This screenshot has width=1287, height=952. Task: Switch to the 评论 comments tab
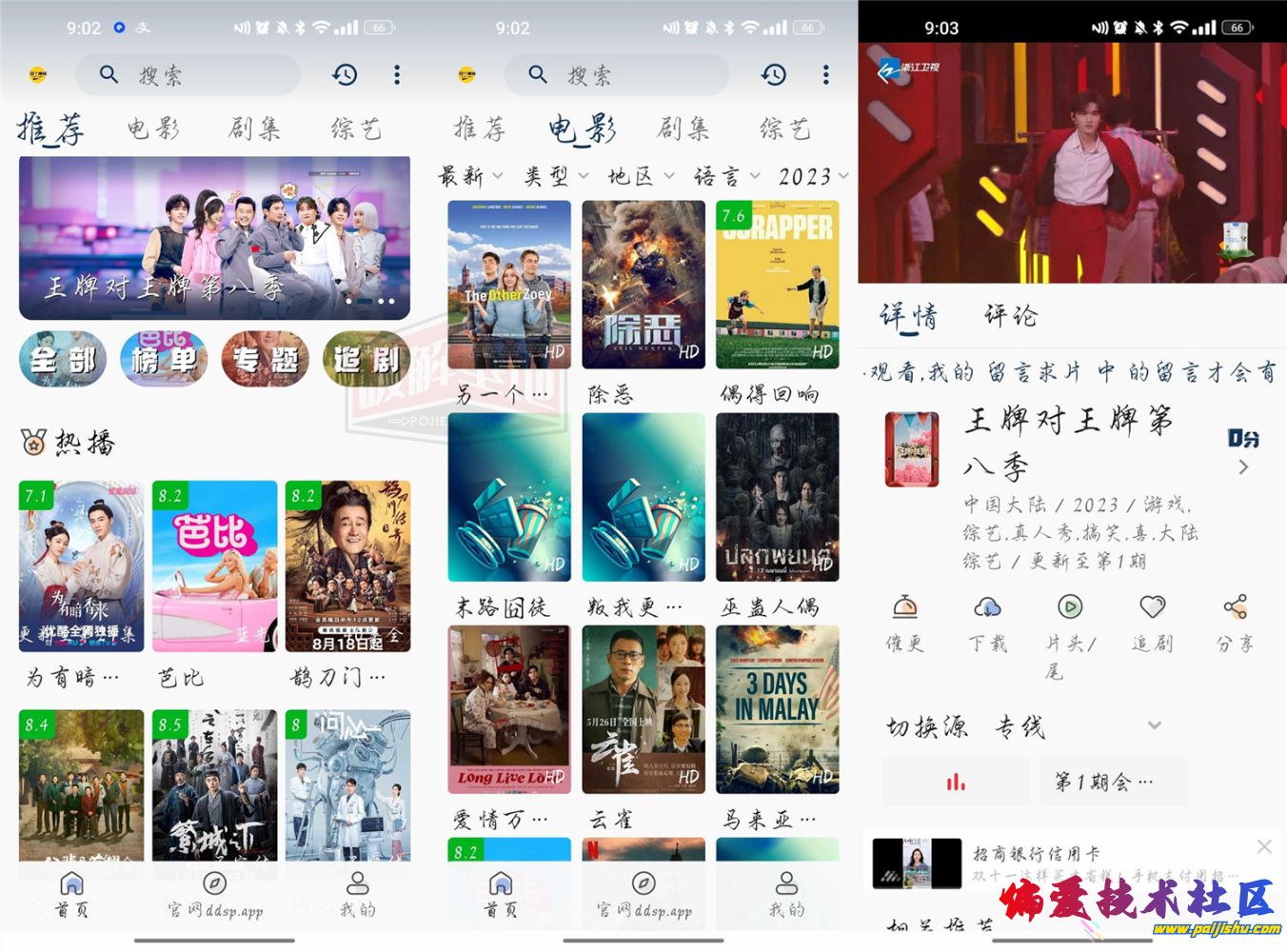(x=1010, y=316)
